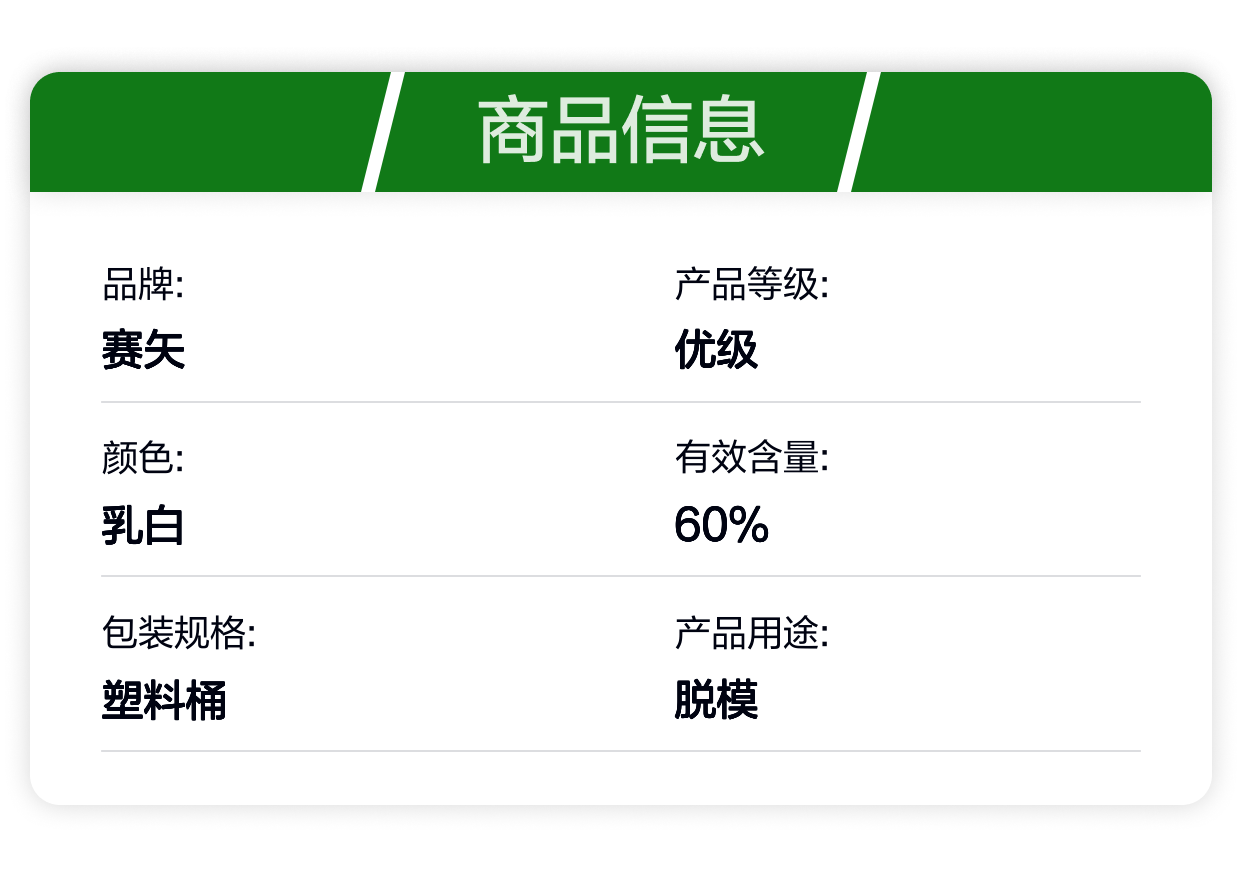Screen dimensions: 1242x877
Task: Select the 有效含量: label
Action: [752, 460]
